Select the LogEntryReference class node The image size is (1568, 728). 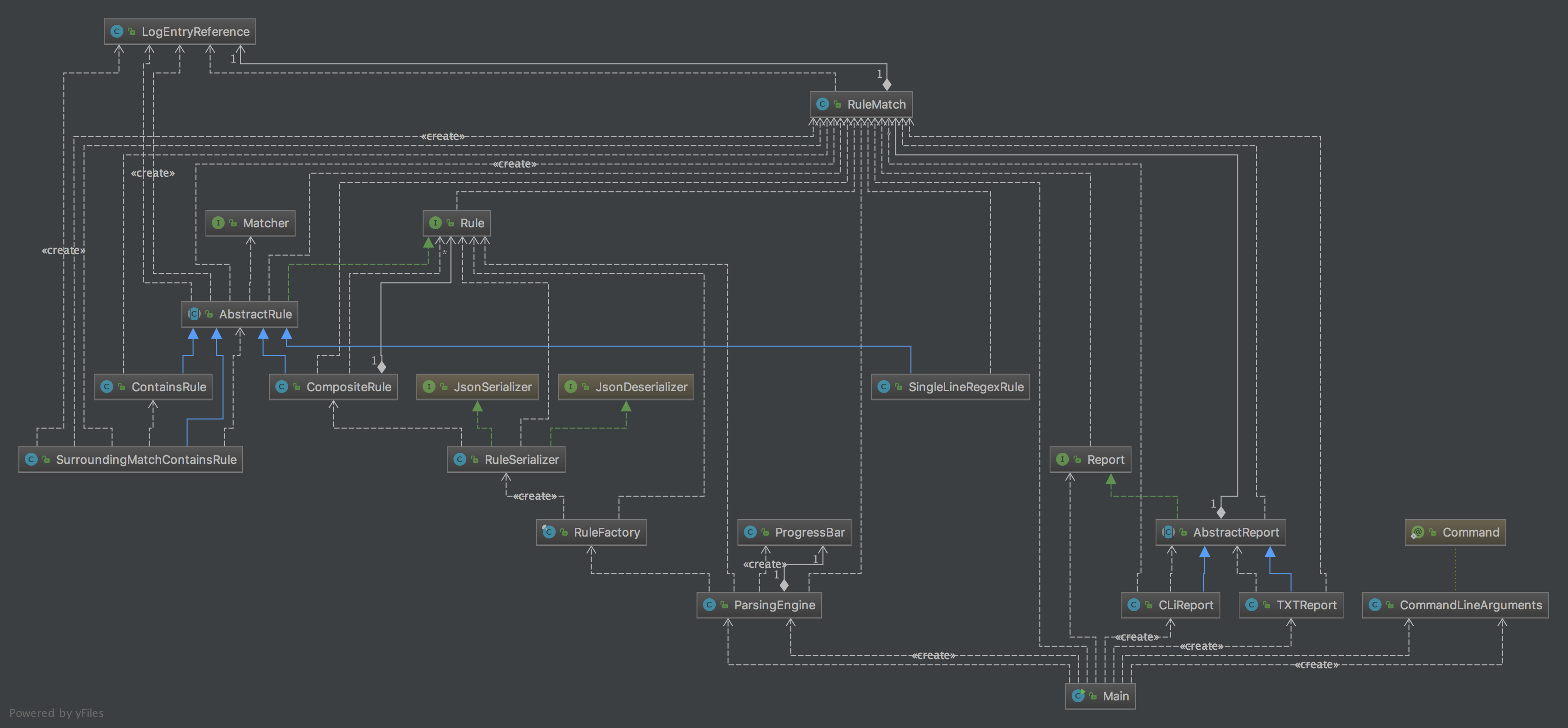[180, 32]
